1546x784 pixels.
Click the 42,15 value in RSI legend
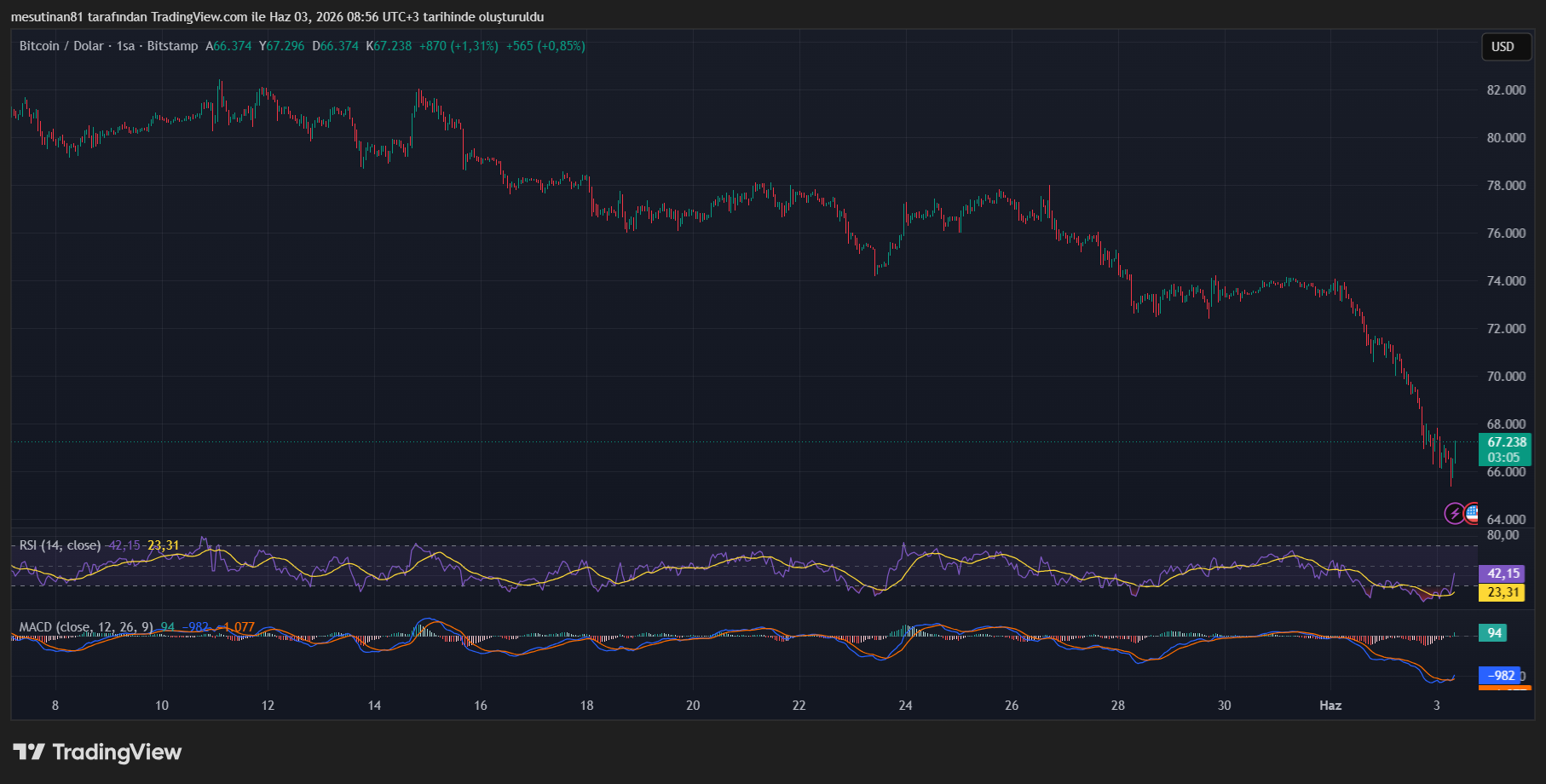point(124,545)
